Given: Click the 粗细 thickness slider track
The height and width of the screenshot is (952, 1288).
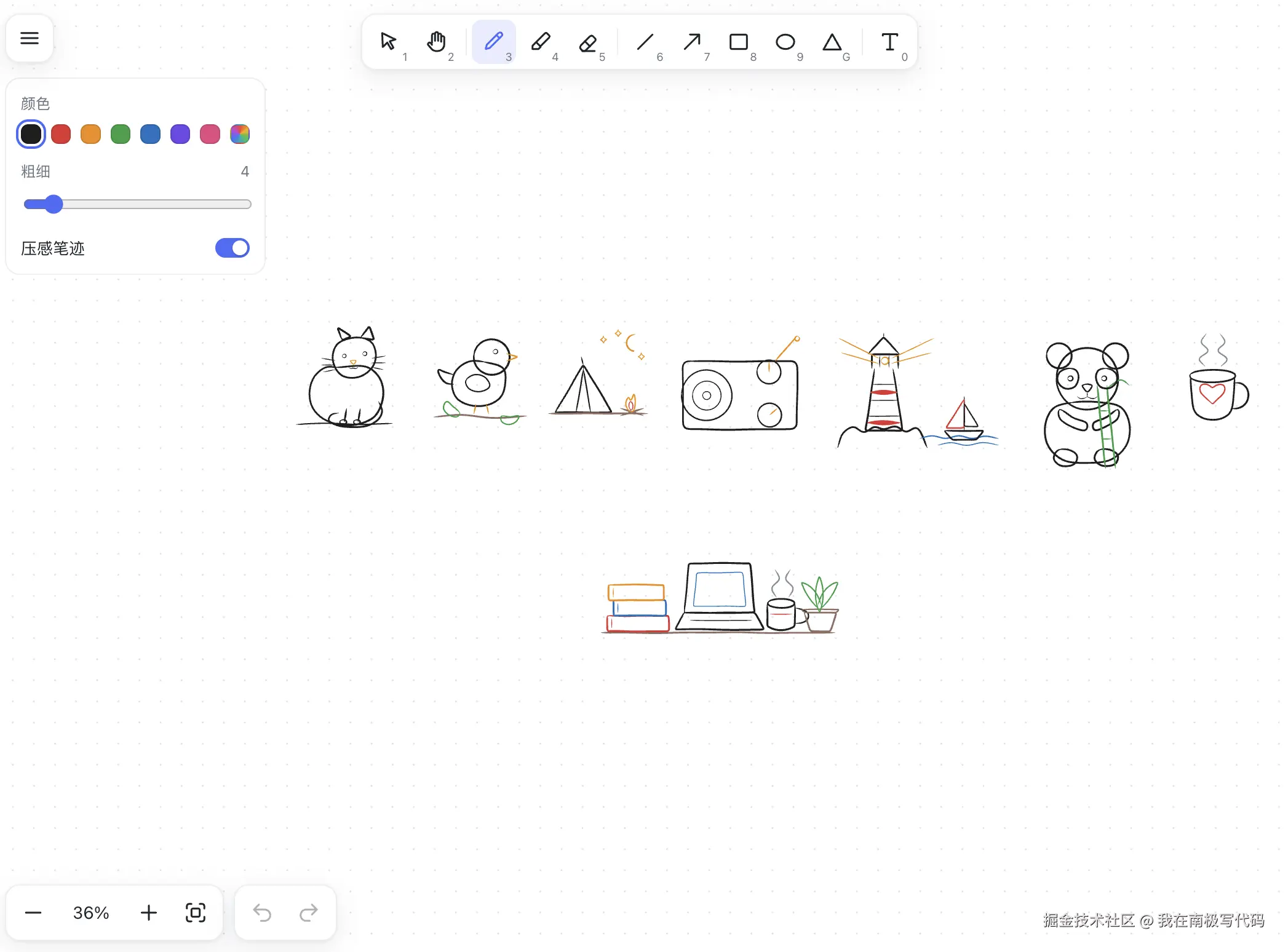Looking at the screenshot, I should (137, 204).
